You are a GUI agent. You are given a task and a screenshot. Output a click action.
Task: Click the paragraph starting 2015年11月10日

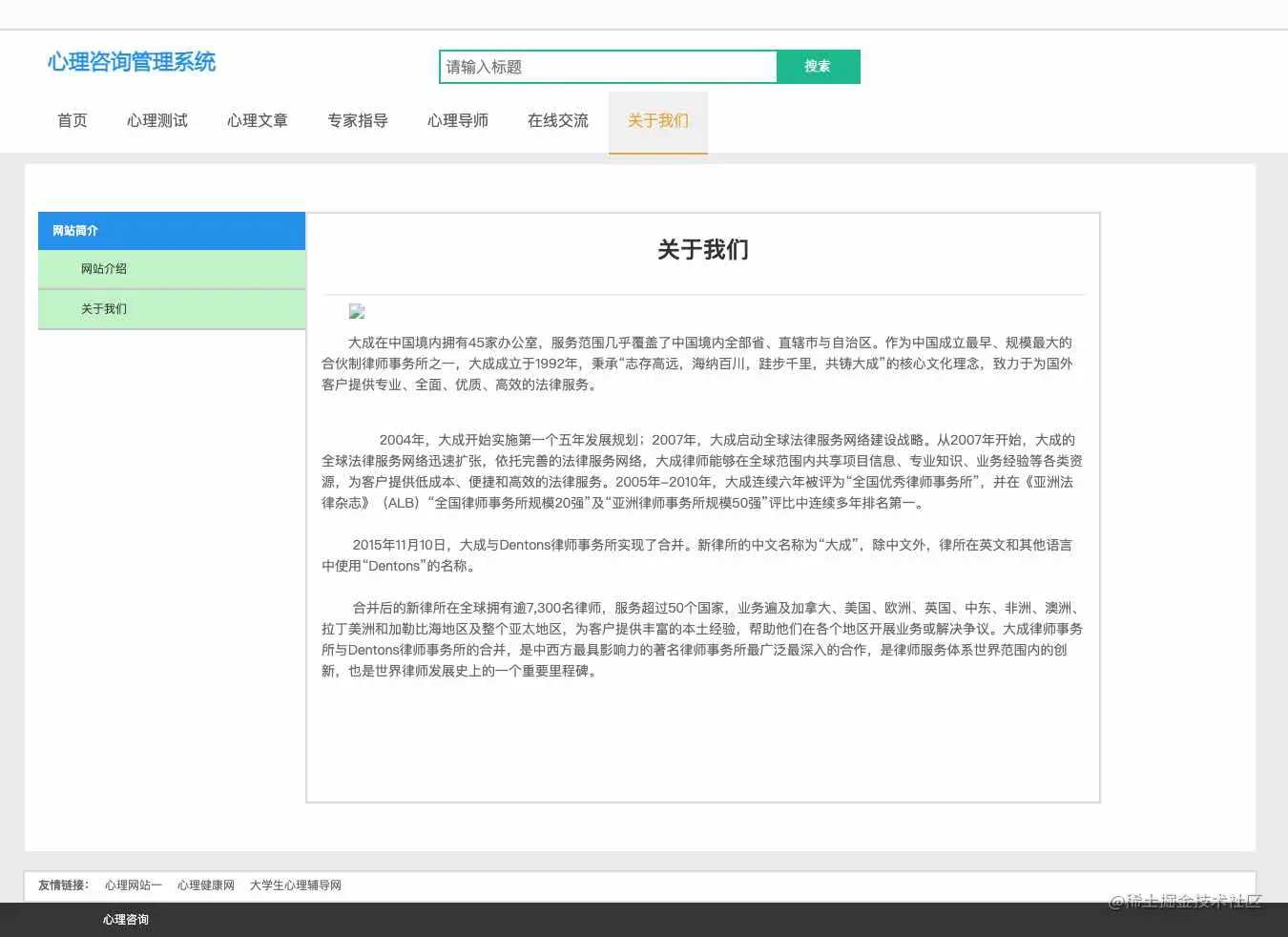pyautogui.click(x=703, y=555)
